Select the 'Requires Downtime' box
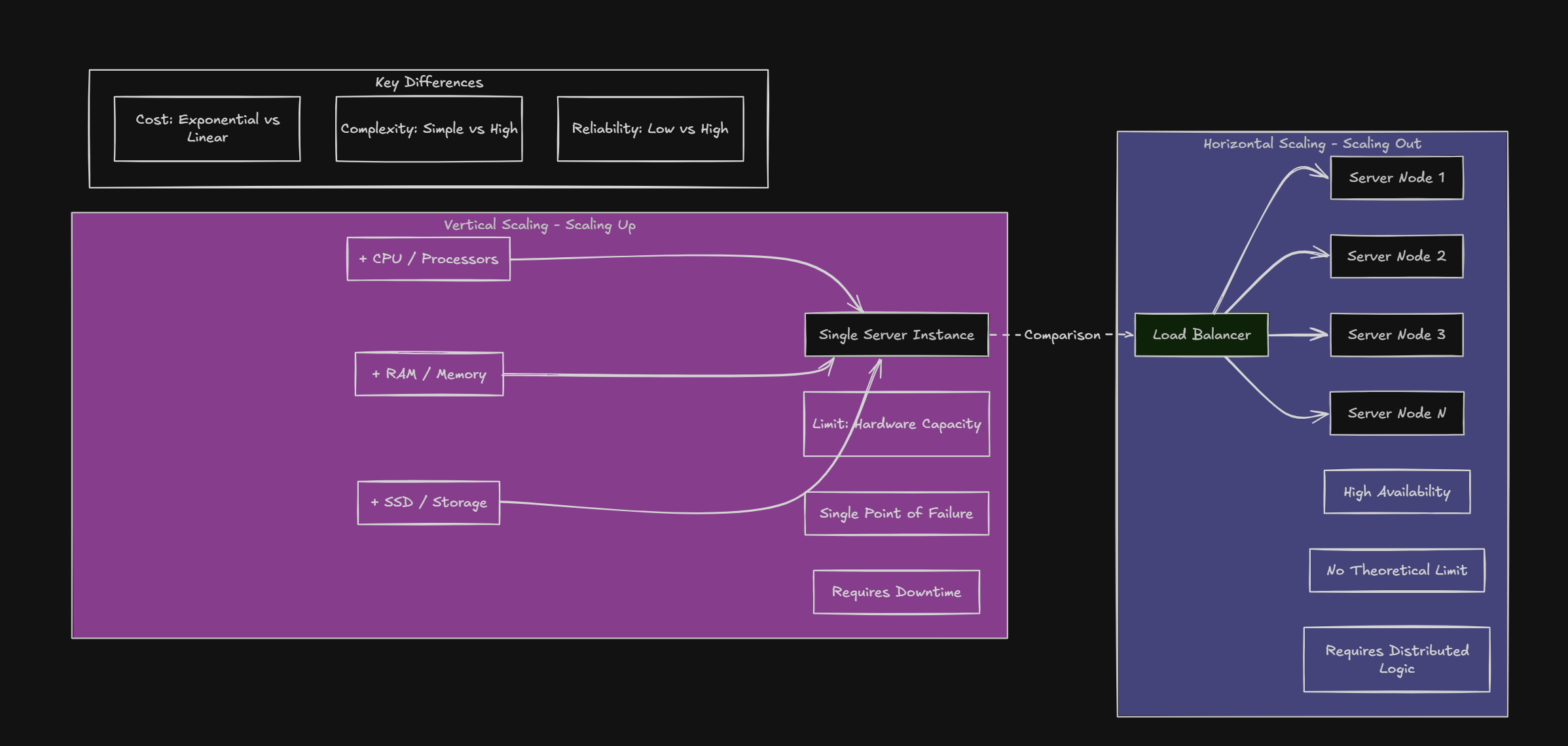Image resolution: width=1568 pixels, height=746 pixels. click(896, 592)
